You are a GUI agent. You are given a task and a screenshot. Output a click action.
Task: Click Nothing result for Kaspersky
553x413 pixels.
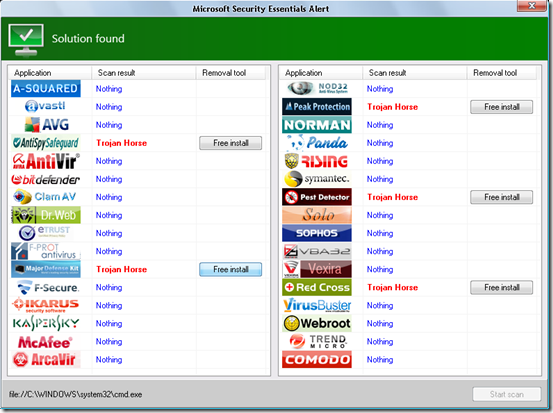(x=109, y=323)
